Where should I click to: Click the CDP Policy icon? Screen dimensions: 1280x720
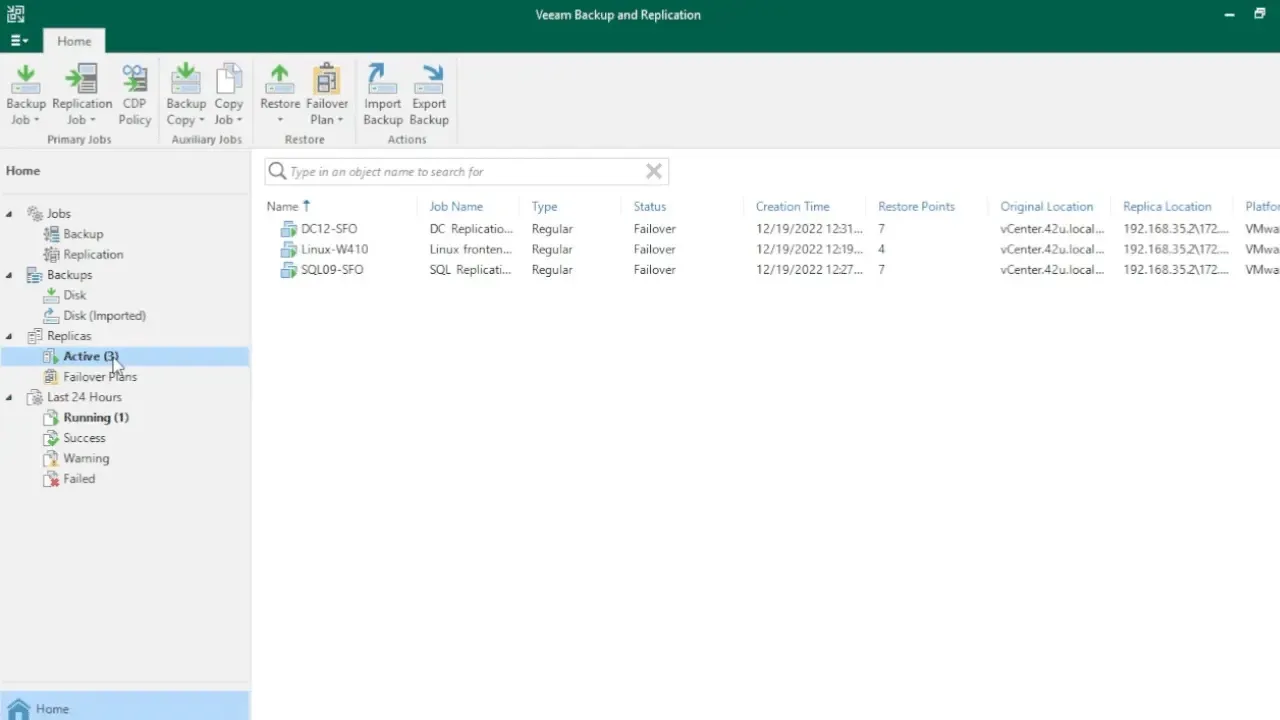tap(135, 95)
